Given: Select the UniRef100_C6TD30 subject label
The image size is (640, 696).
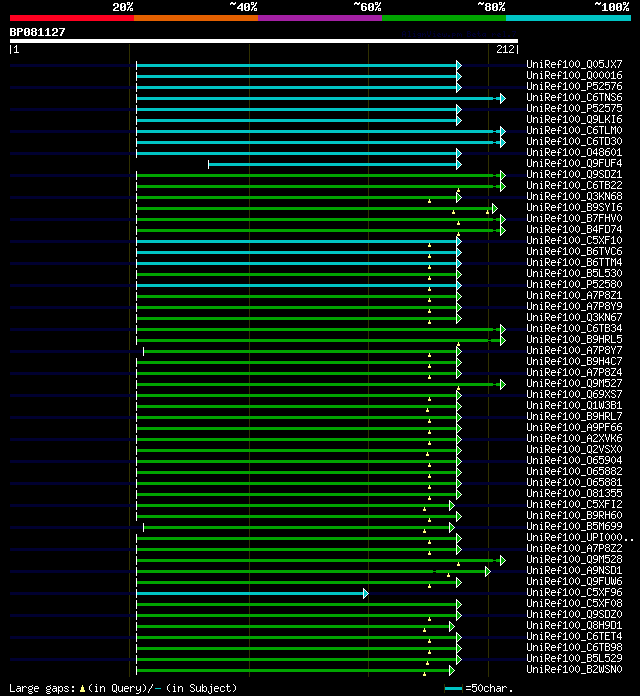Looking at the screenshot, I should [x=574, y=142].
